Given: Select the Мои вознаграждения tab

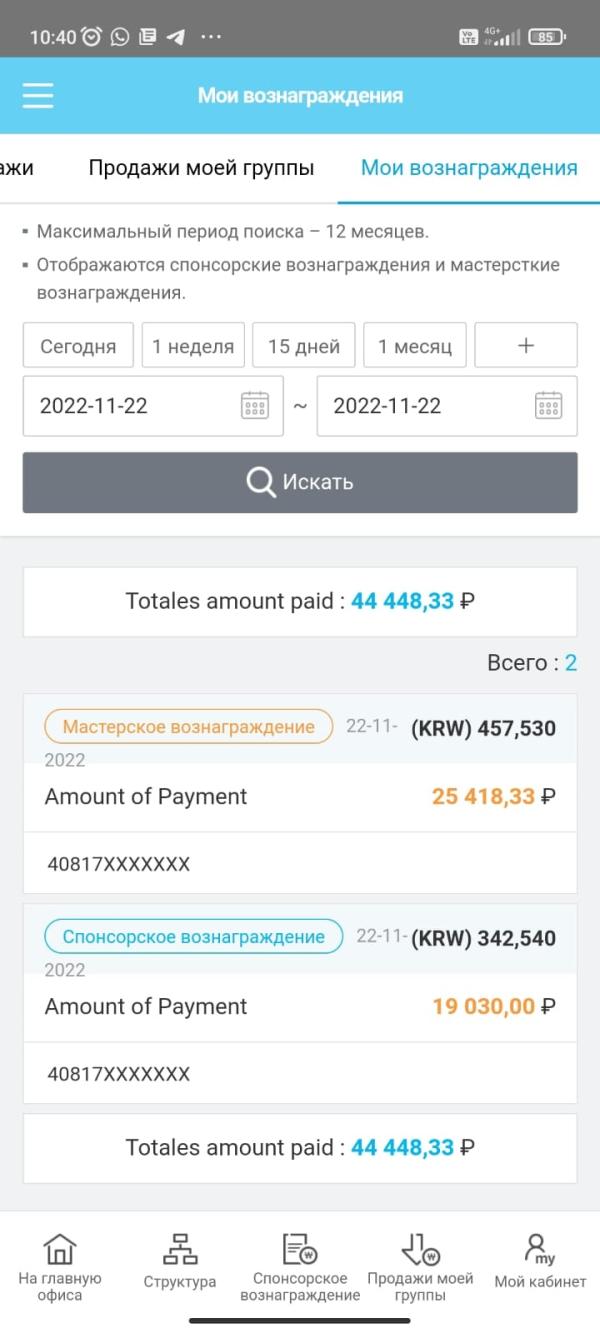Looking at the screenshot, I should coord(469,168).
